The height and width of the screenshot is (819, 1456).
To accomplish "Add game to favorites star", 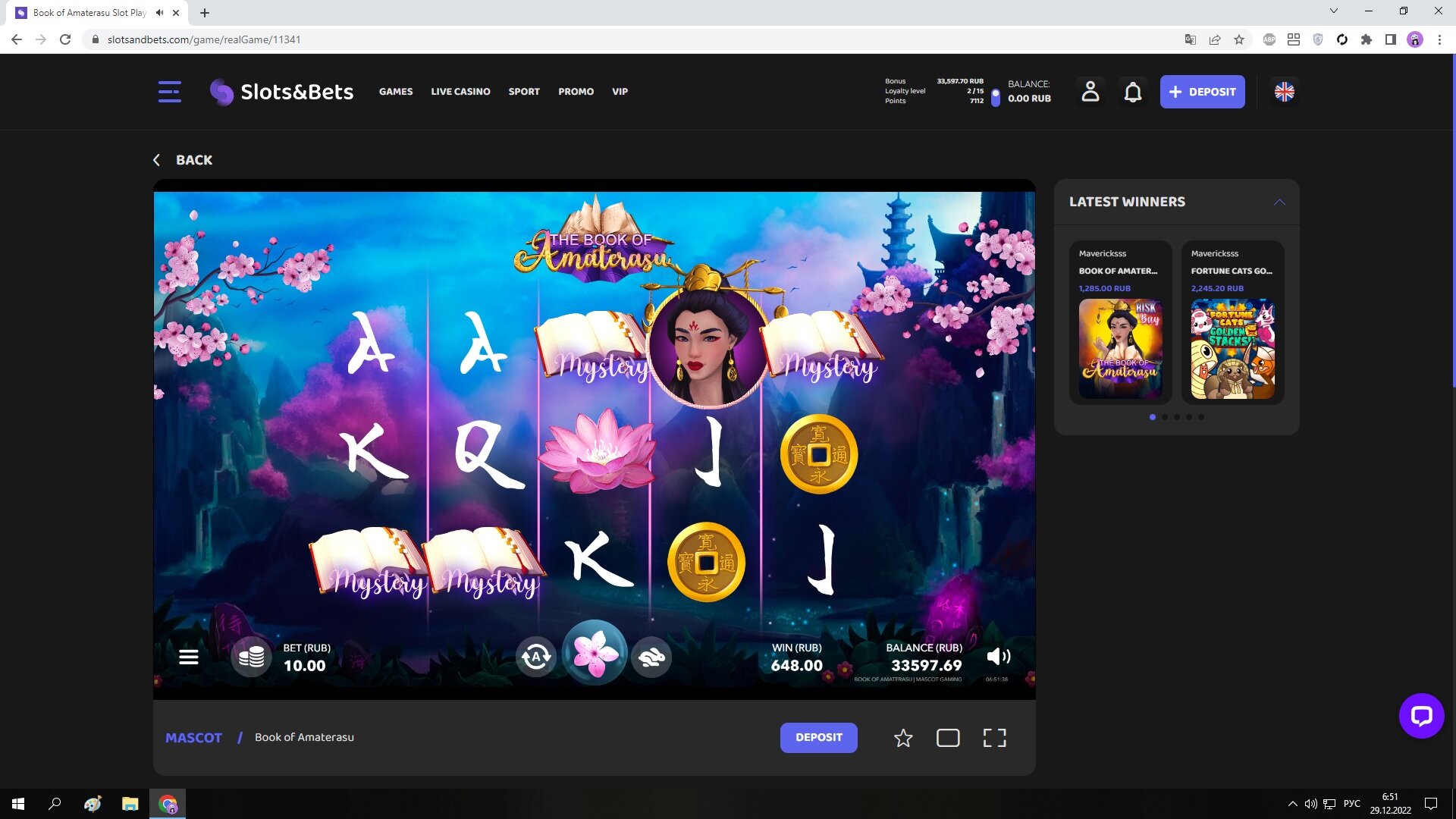I will coord(903,738).
